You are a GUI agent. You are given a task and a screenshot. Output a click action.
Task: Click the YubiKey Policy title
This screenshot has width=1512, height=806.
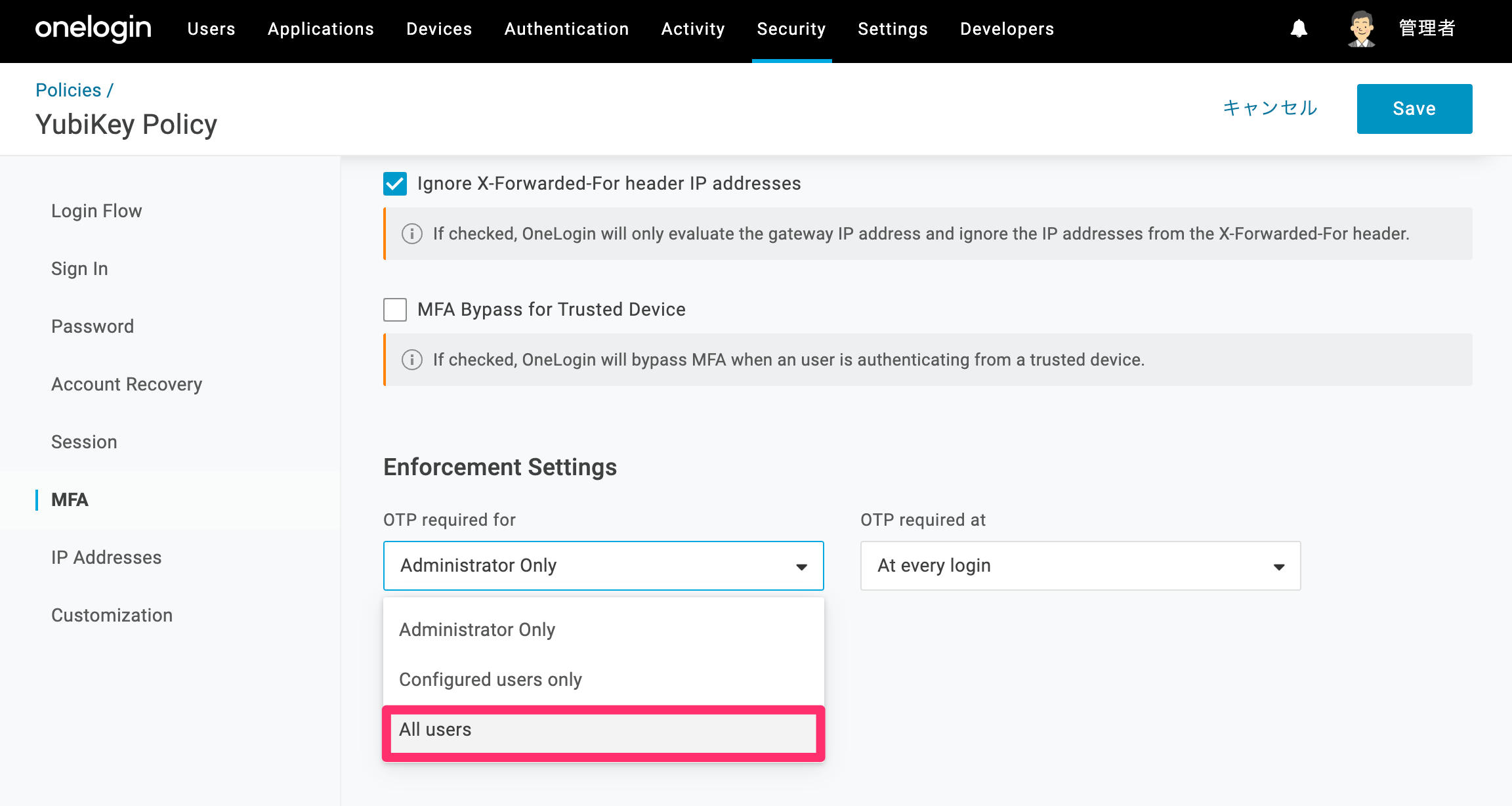coord(126,125)
